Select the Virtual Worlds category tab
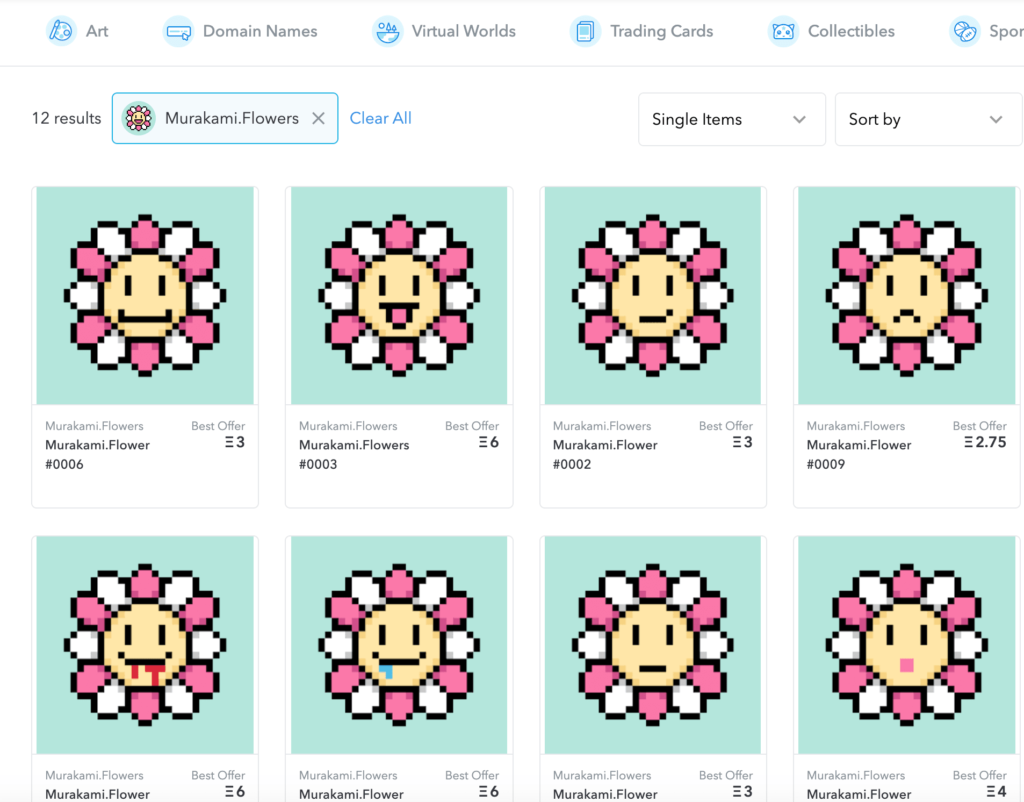The height and width of the screenshot is (802, 1024). pos(444,31)
